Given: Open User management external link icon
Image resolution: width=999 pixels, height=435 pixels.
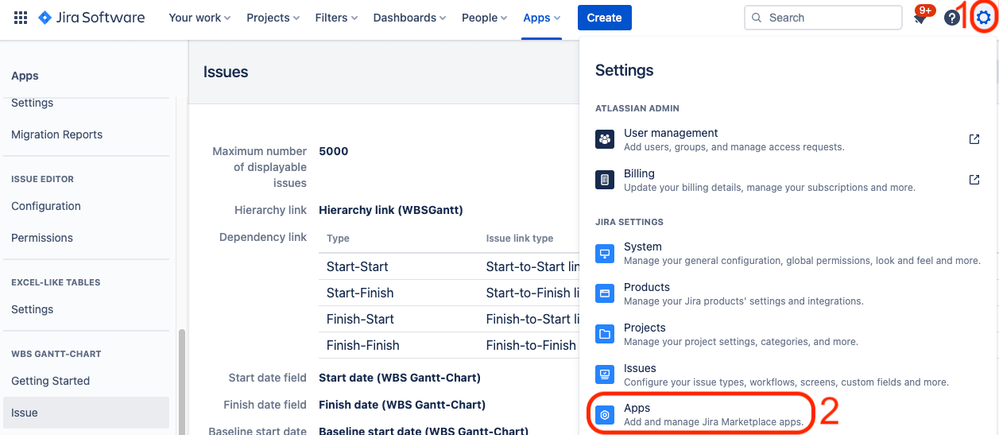Looking at the screenshot, I should [974, 139].
